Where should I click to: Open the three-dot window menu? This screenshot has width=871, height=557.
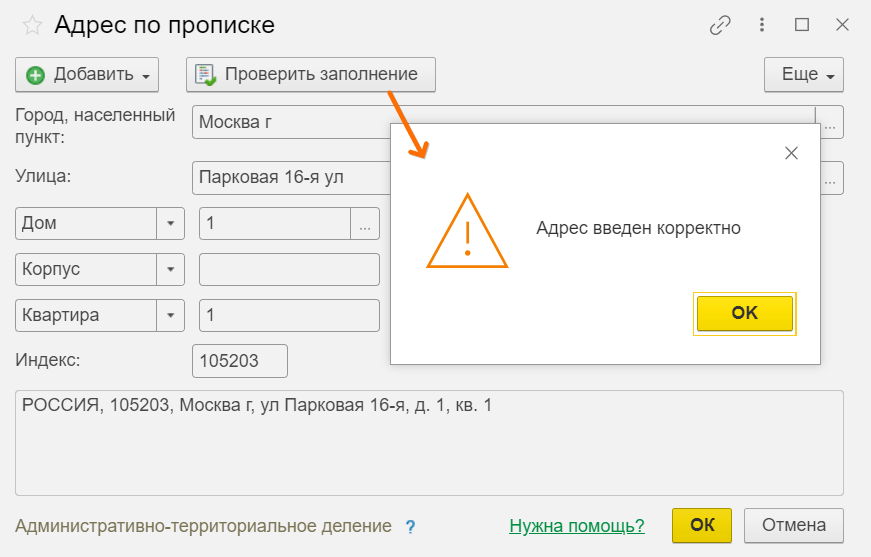762,26
